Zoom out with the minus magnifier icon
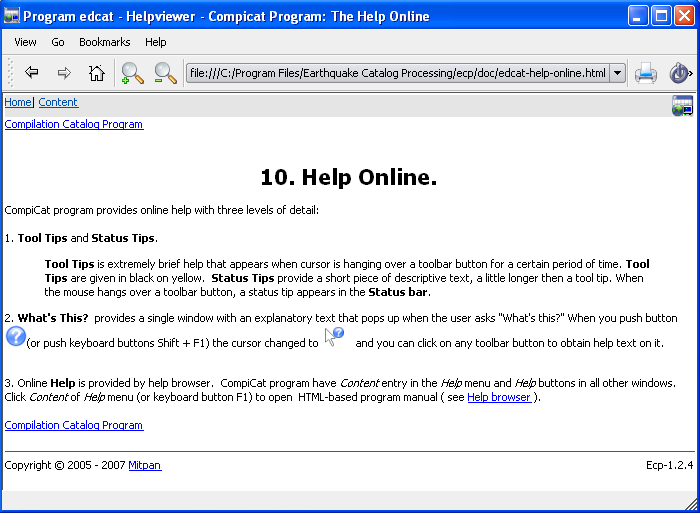The image size is (700, 513). pyautogui.click(x=165, y=73)
